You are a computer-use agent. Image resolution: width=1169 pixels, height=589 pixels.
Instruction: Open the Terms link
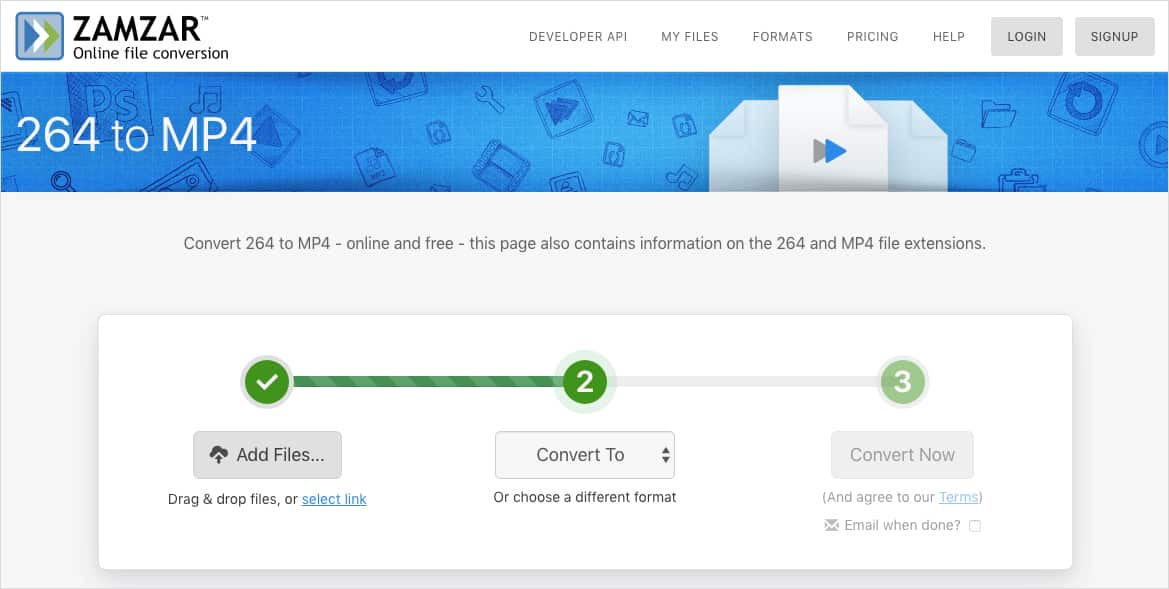(x=958, y=496)
